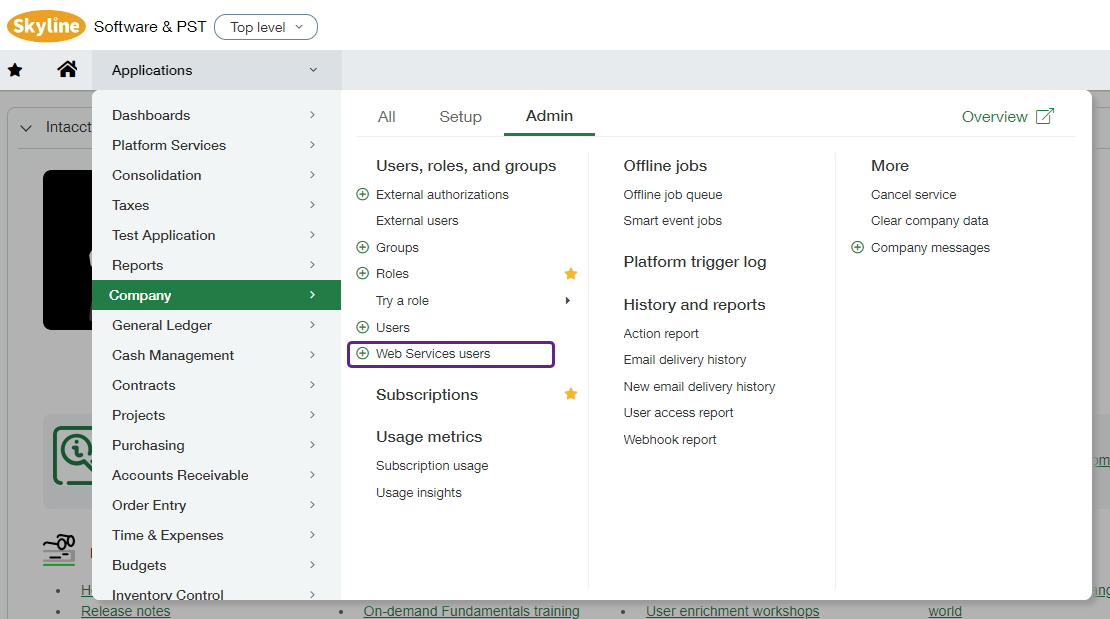This screenshot has height=619, width=1110.
Task: Open the Release notes link
Action: click(125, 610)
